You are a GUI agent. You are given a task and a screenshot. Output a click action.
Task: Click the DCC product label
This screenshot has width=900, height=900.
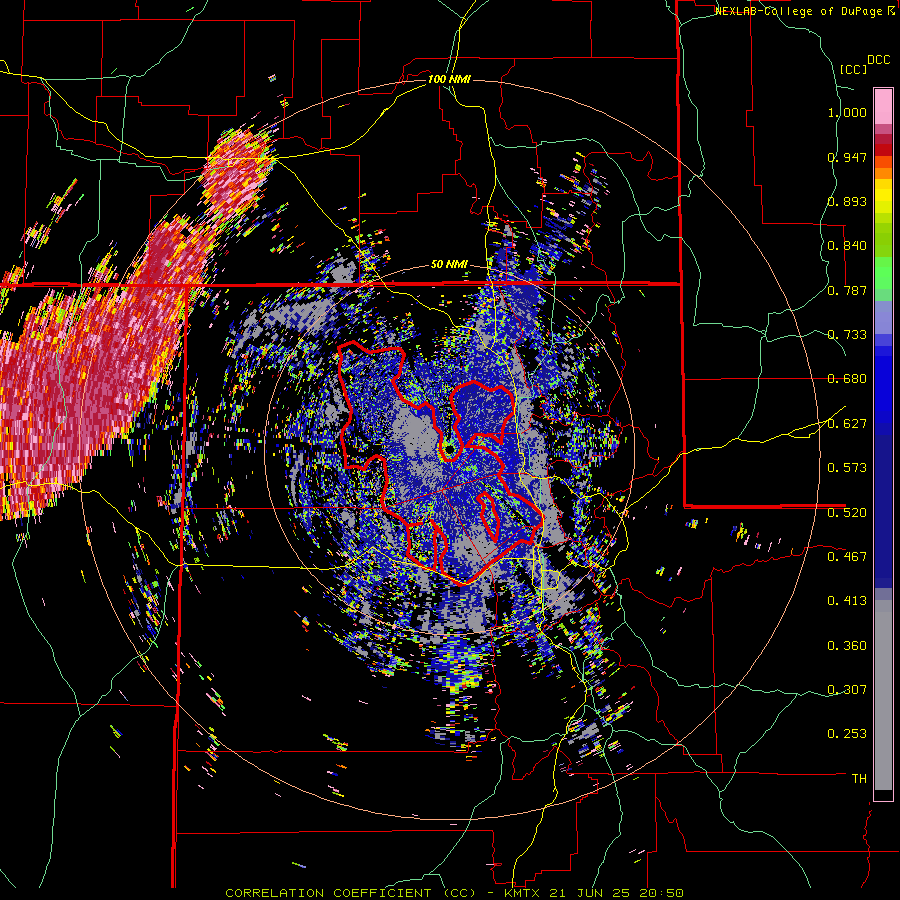click(x=879, y=60)
